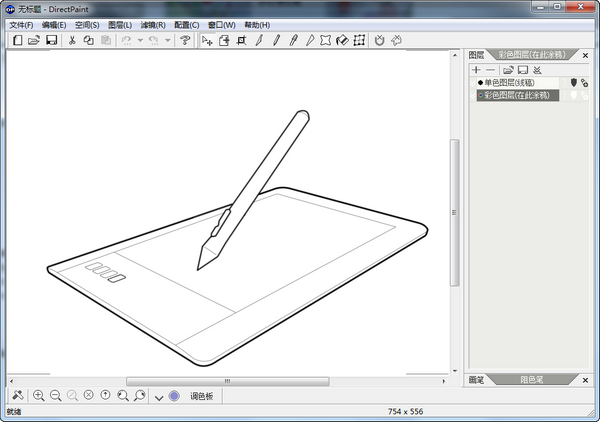
Task: Toggle link icon on 单色图层 layer
Action: 585,83
